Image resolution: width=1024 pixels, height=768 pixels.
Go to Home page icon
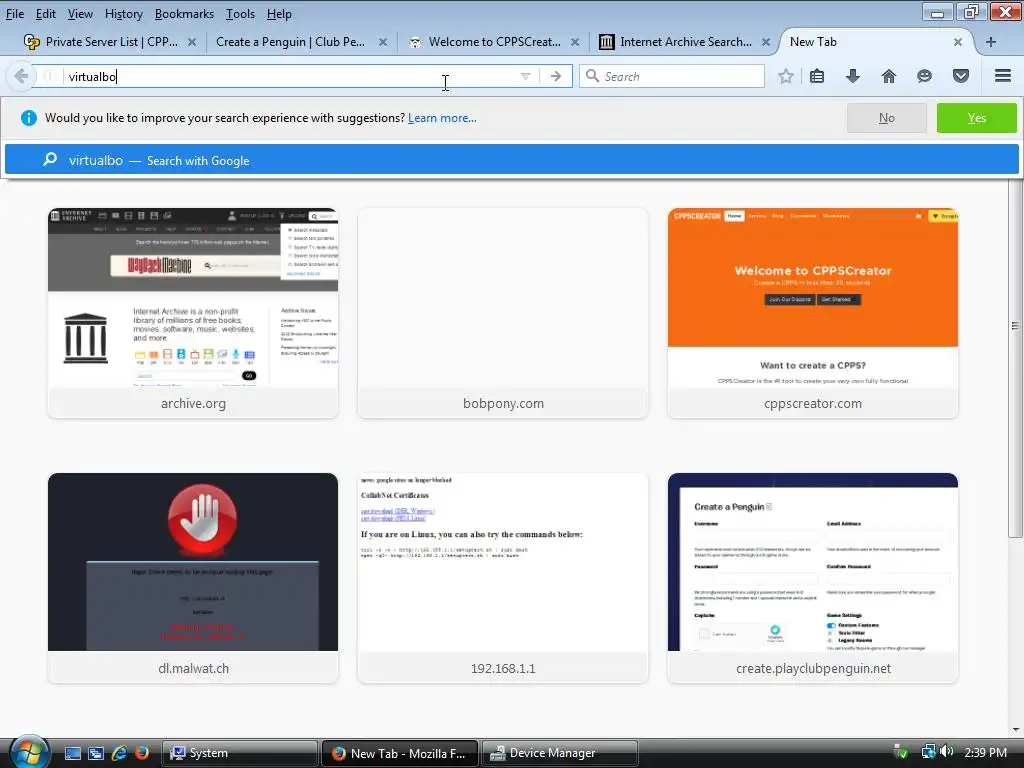coord(888,76)
